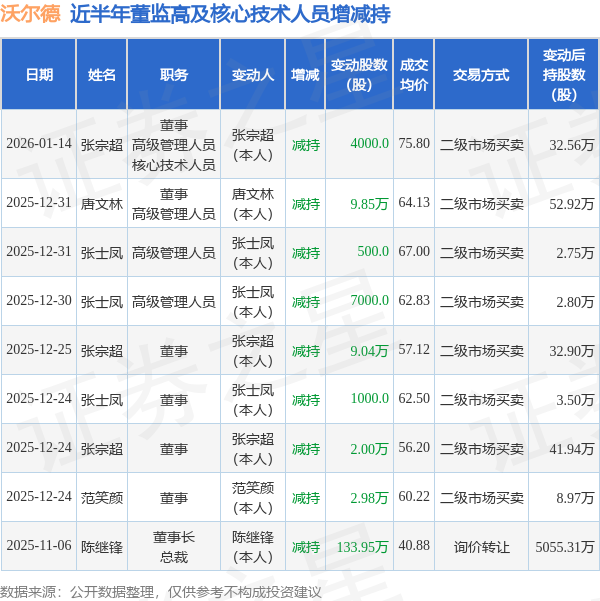
Task: Click 张宗超 name in the 2025-12-25 row
Action: point(102,351)
